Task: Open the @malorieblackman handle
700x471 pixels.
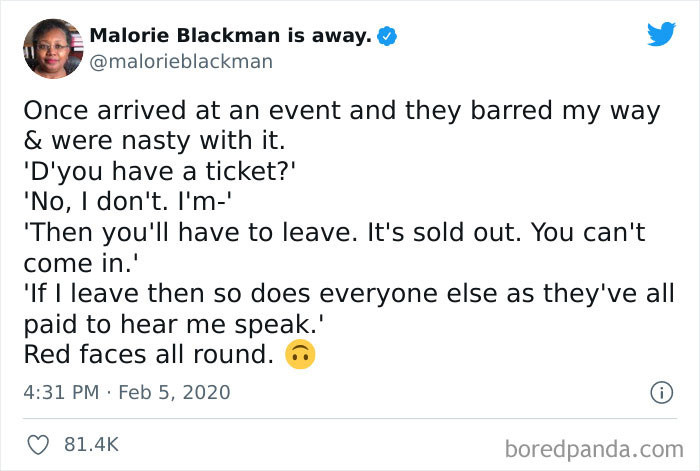Action: click(180, 61)
